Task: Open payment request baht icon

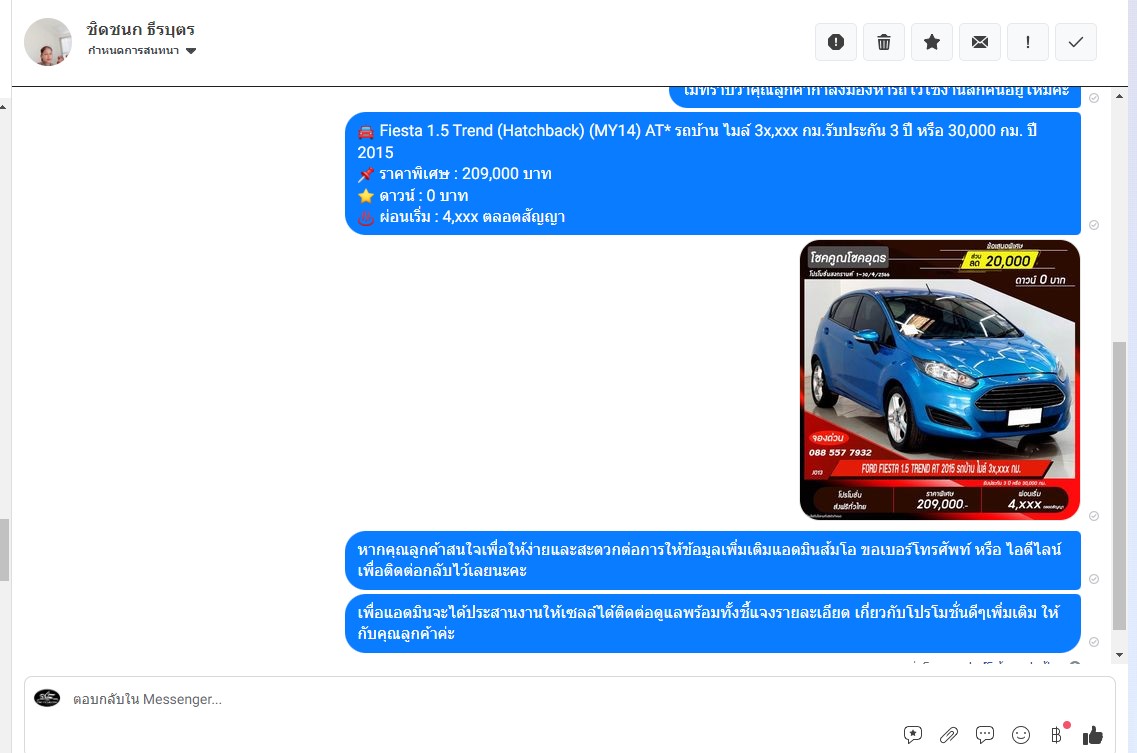Action: tap(1057, 735)
